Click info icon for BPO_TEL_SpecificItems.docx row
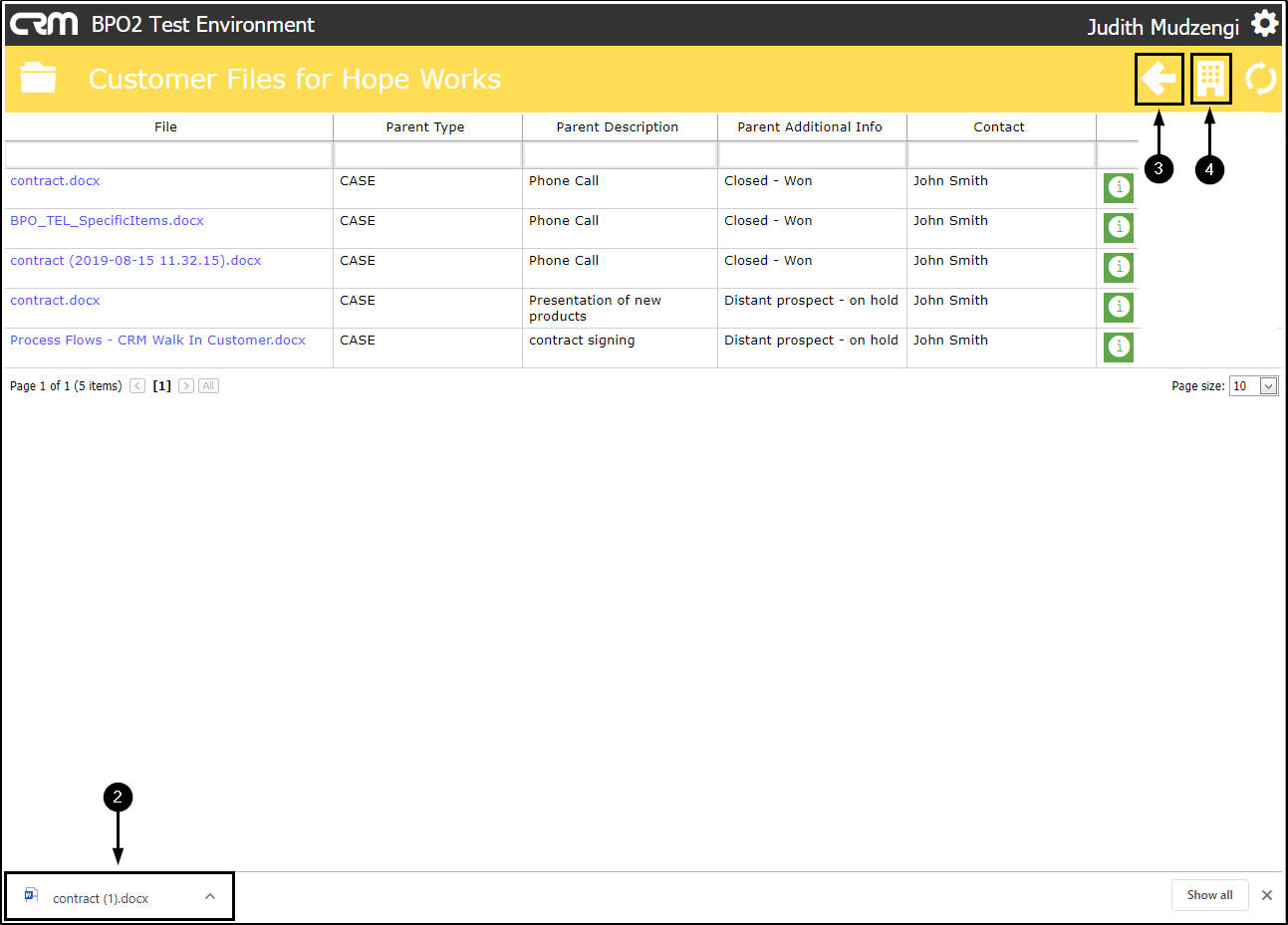 (x=1119, y=227)
